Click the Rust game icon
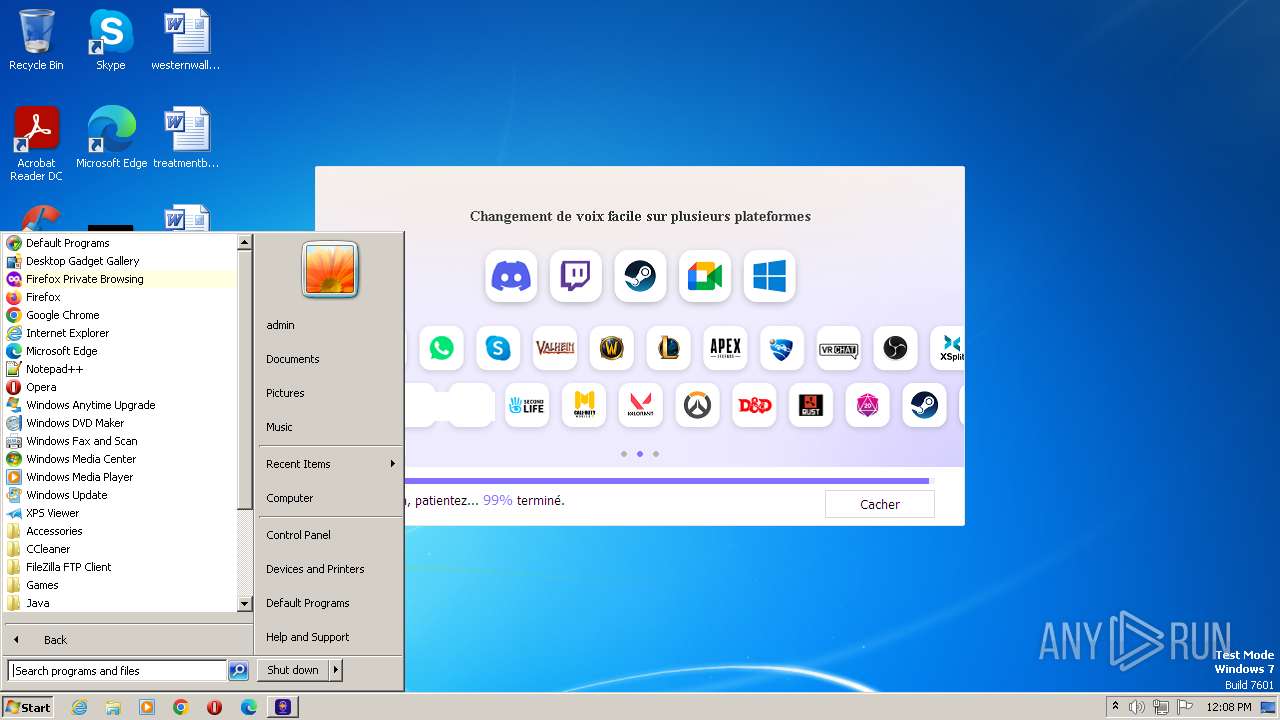The image size is (1280, 720). point(810,405)
